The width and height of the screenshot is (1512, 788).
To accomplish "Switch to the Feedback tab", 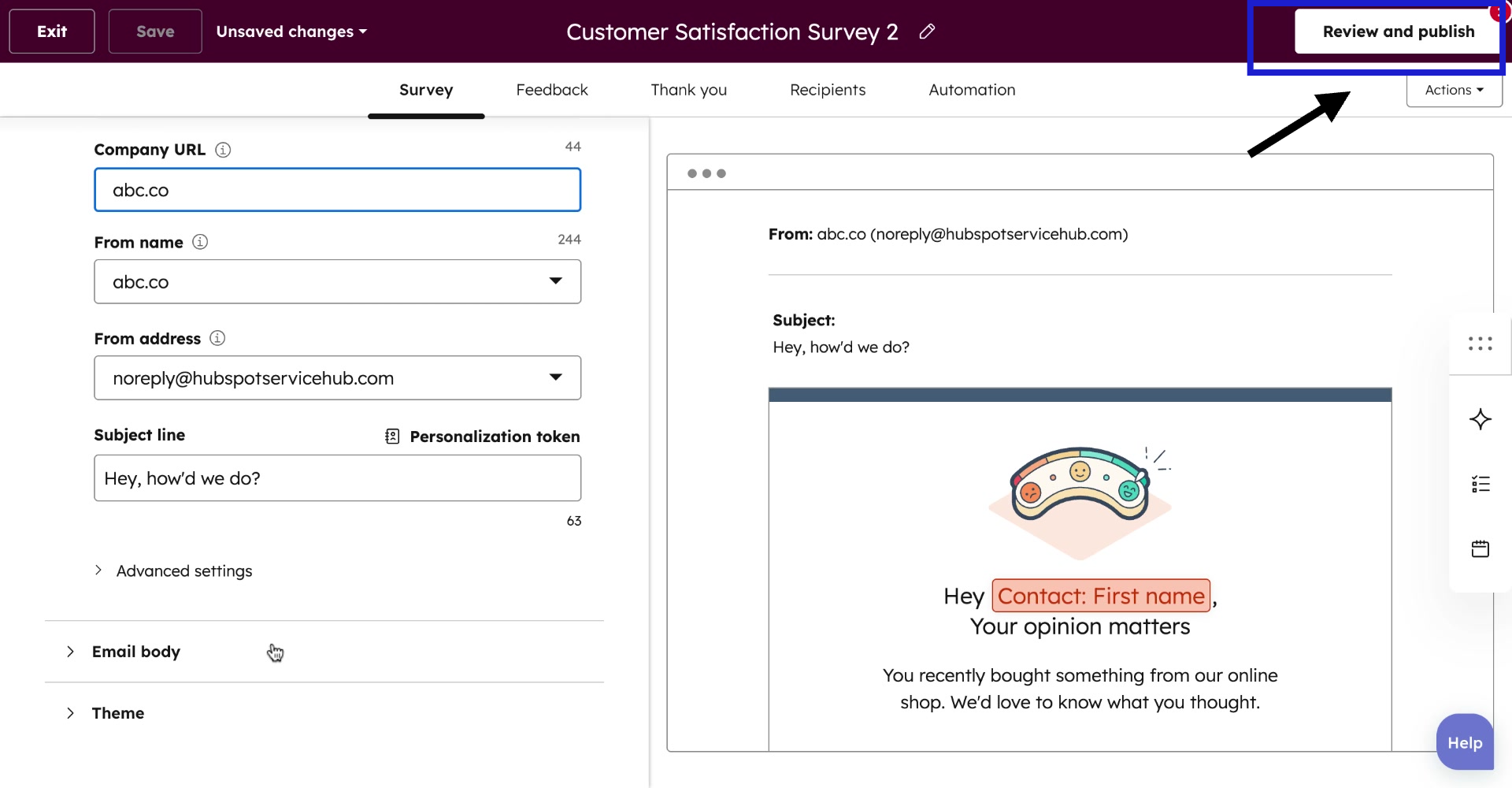I will [551, 89].
